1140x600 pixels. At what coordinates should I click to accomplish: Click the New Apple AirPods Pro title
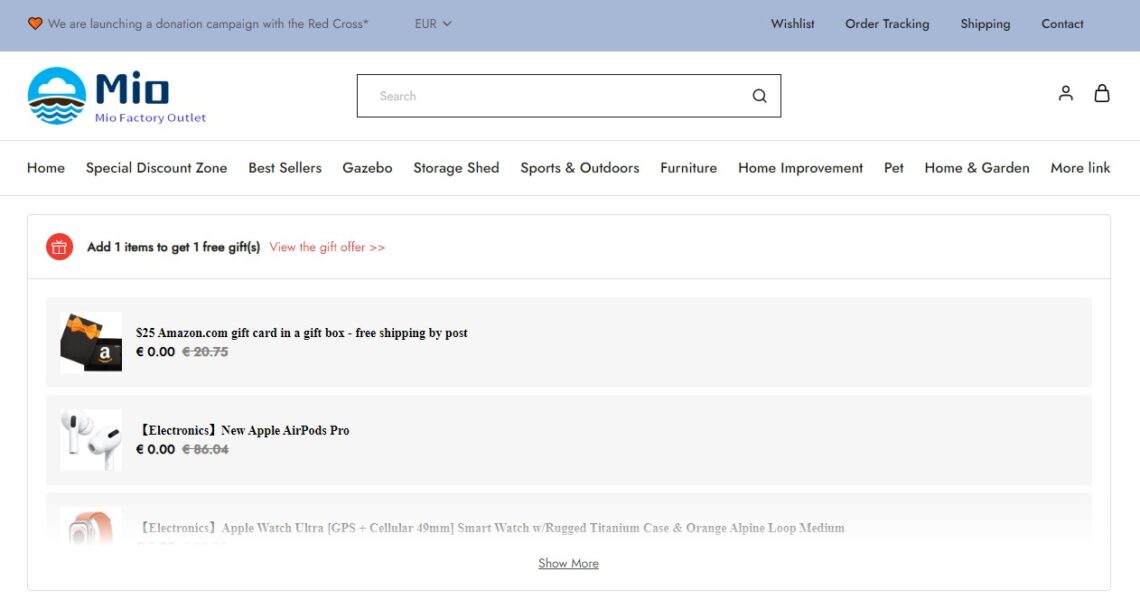(x=244, y=430)
